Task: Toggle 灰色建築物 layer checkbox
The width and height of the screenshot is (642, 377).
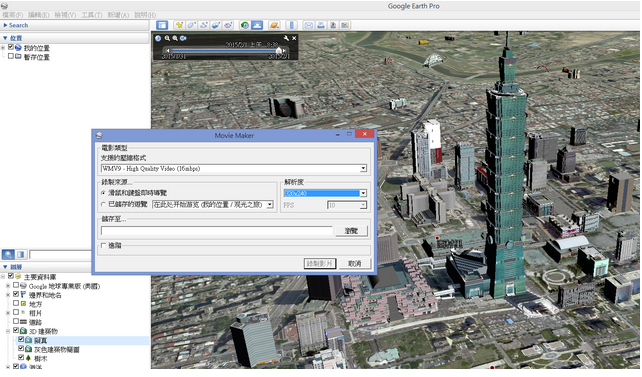Action: coord(21,348)
